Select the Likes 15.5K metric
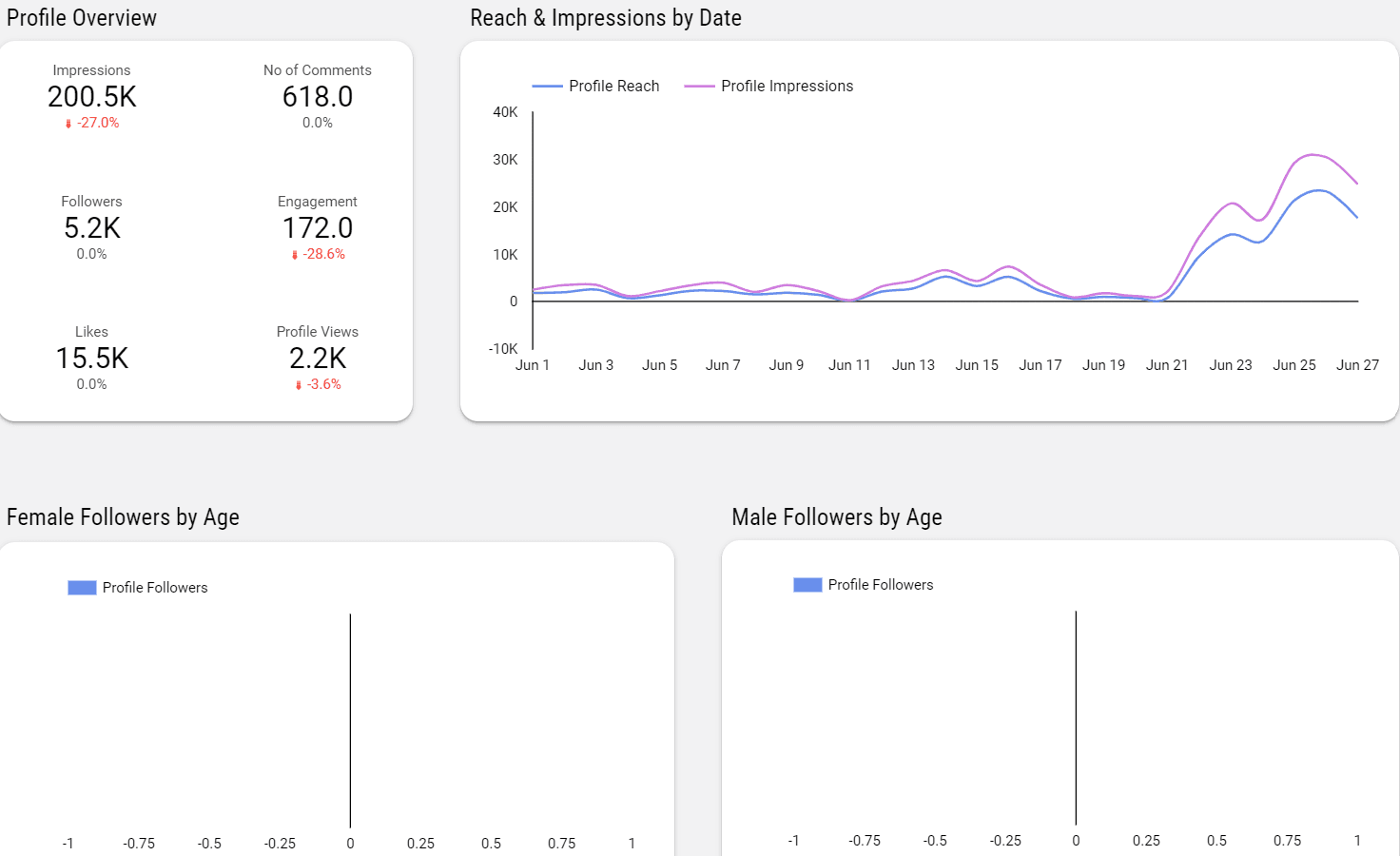1400x856 pixels. [92, 359]
